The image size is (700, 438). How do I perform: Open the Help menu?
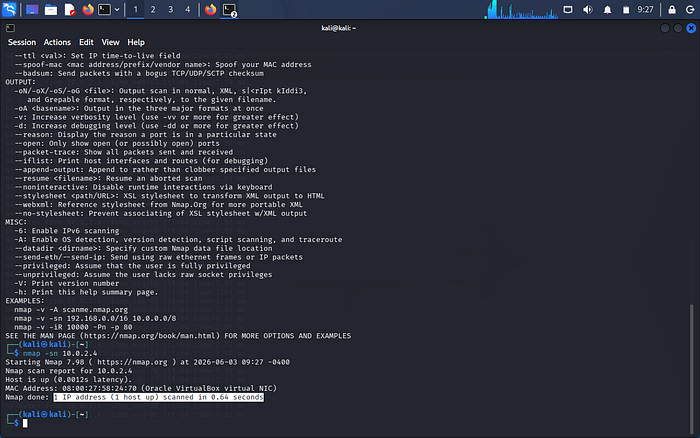pyautogui.click(x=136, y=42)
